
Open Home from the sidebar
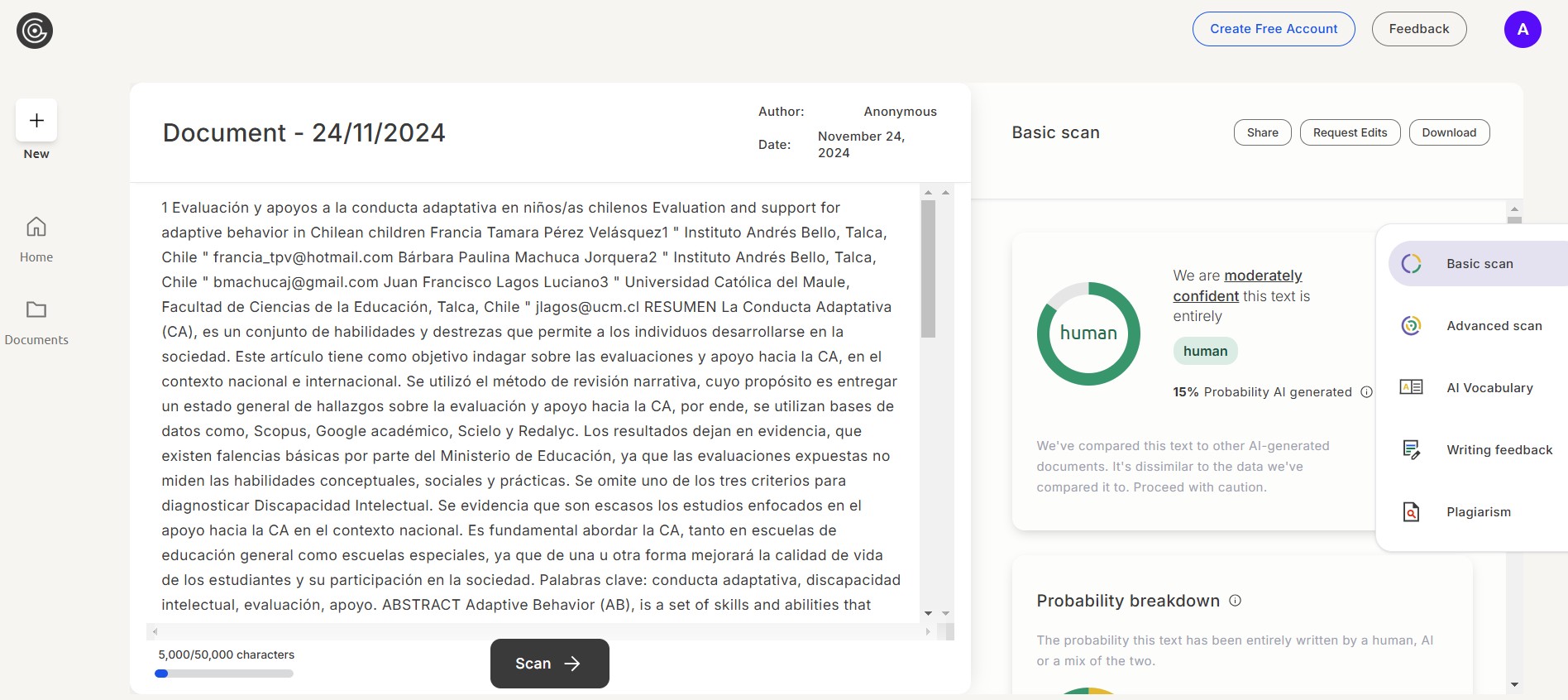click(36, 239)
